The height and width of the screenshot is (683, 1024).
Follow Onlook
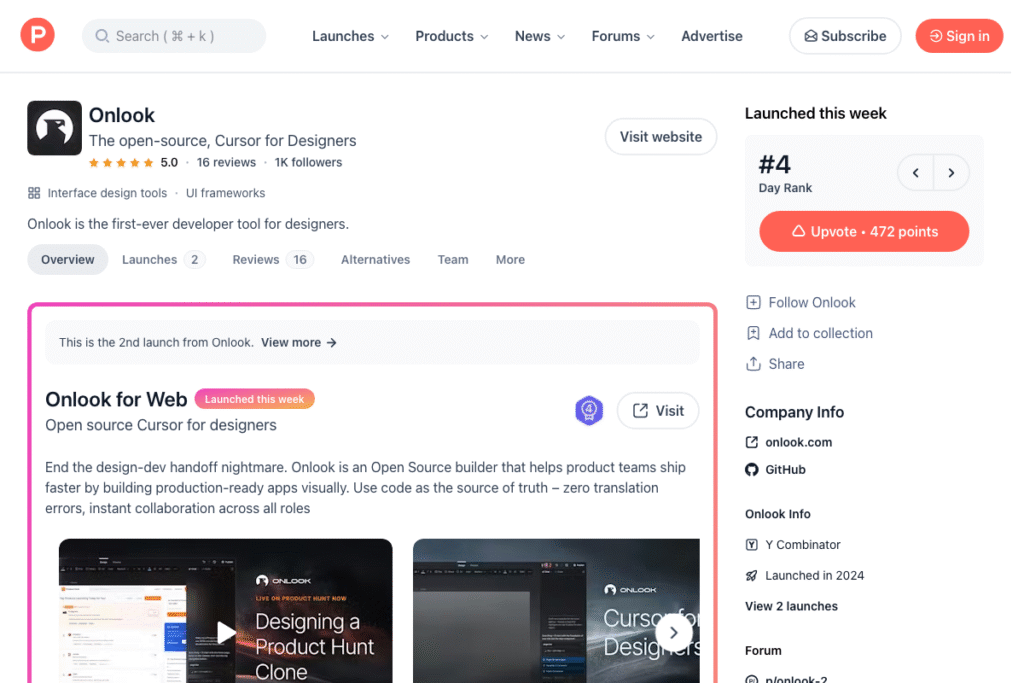800,302
